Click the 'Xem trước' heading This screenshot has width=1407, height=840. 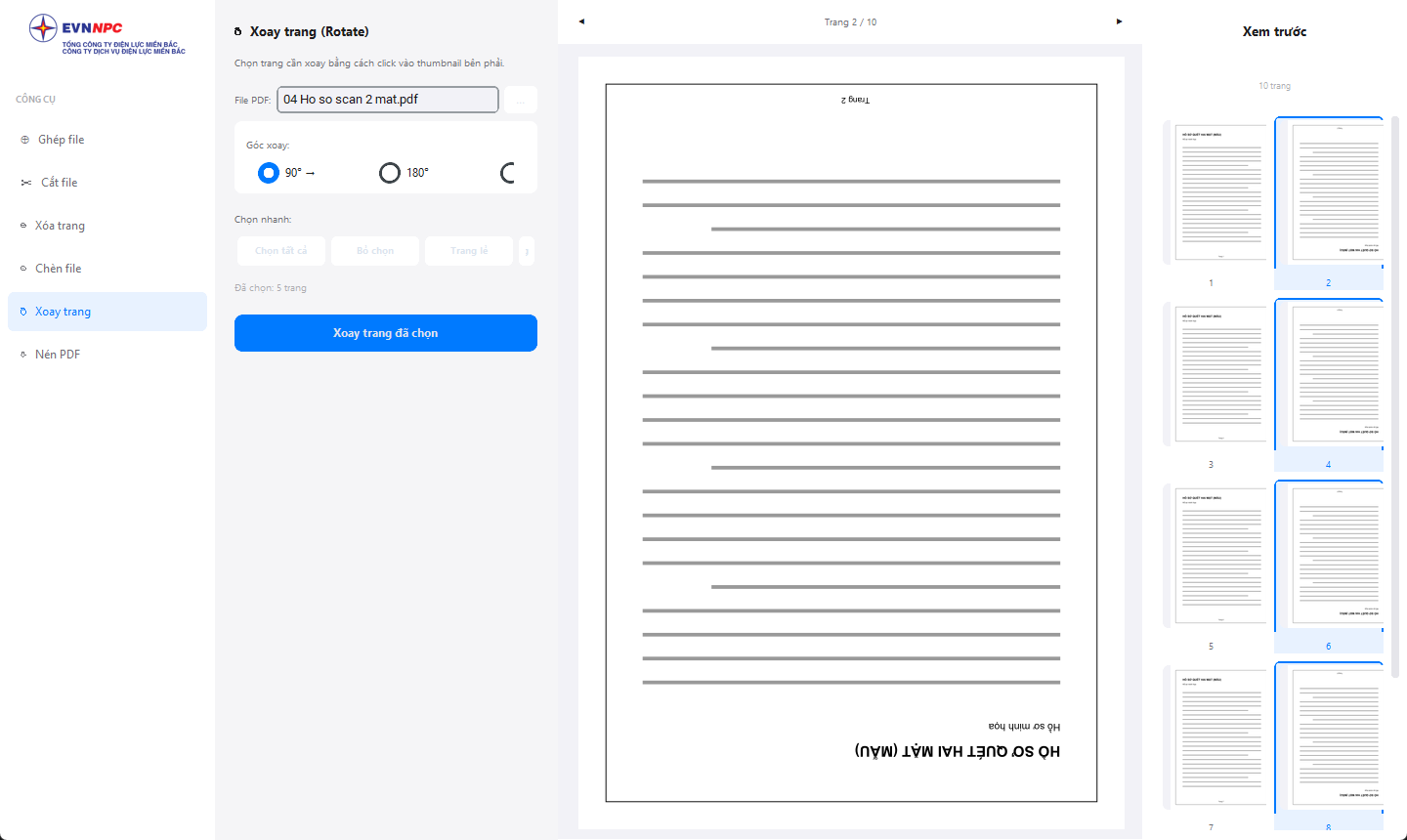pos(1274,31)
